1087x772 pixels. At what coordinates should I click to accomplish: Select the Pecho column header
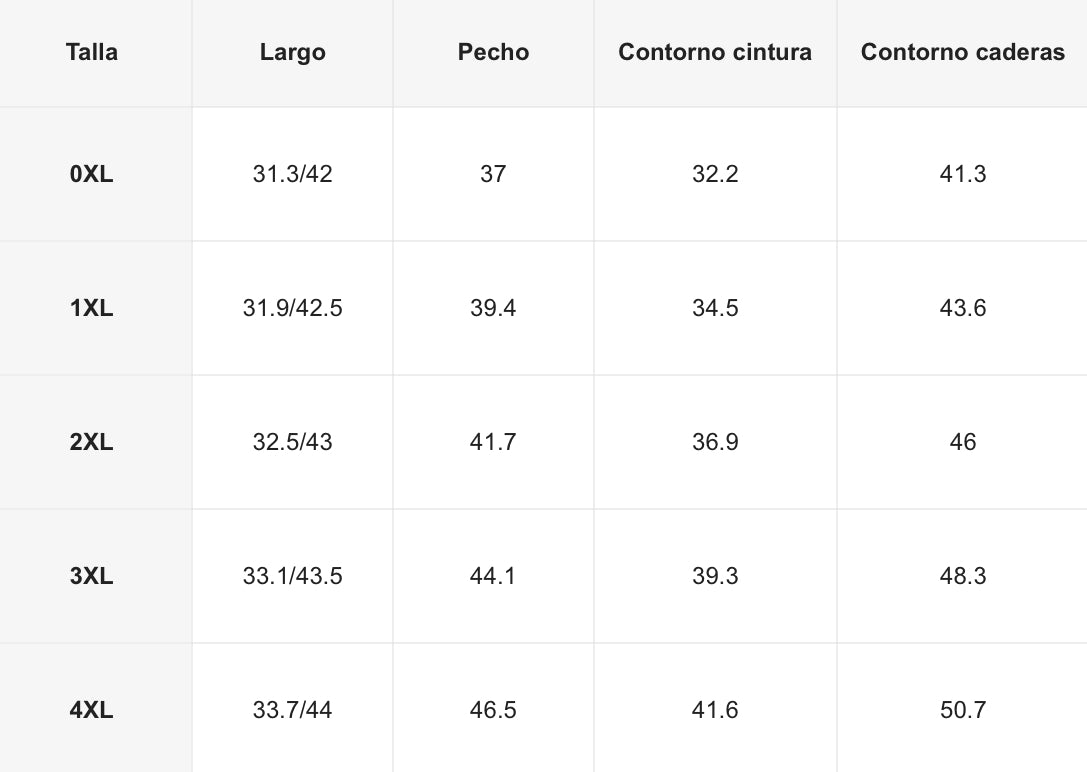tap(493, 53)
